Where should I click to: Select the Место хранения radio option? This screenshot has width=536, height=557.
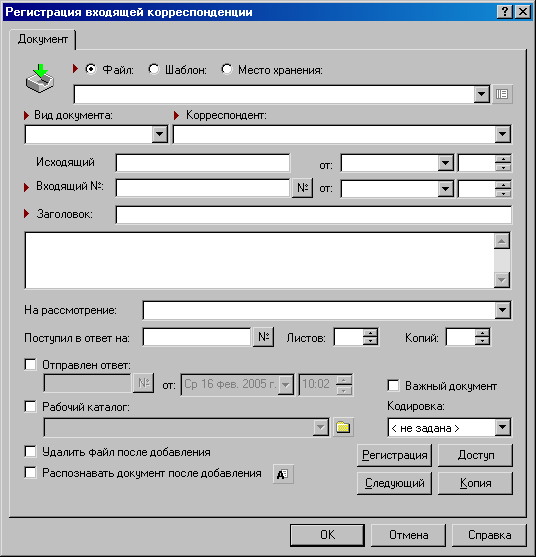[227, 69]
